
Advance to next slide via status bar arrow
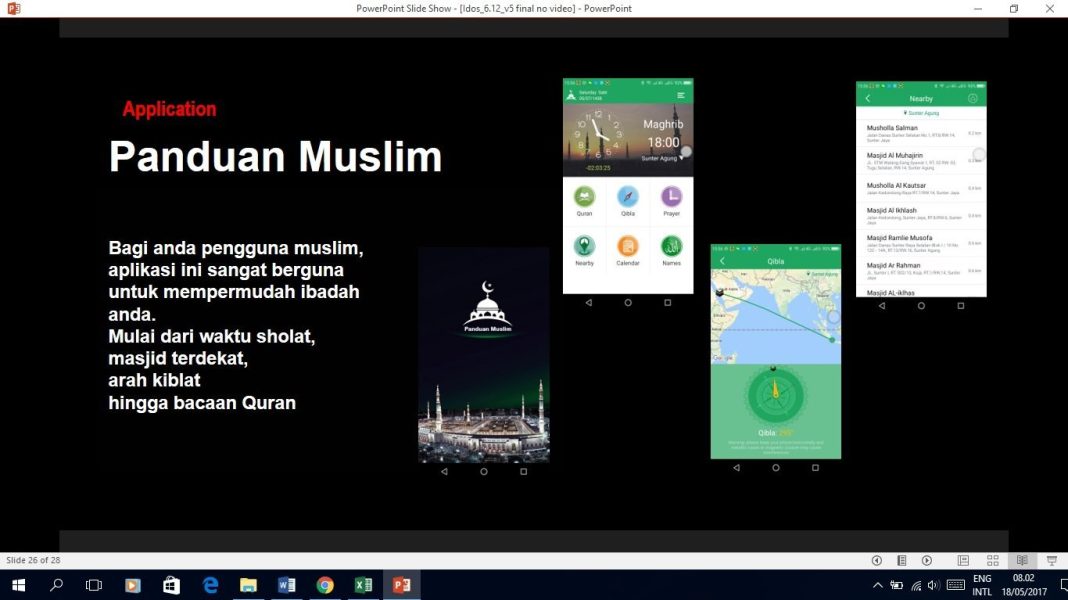(x=927, y=560)
